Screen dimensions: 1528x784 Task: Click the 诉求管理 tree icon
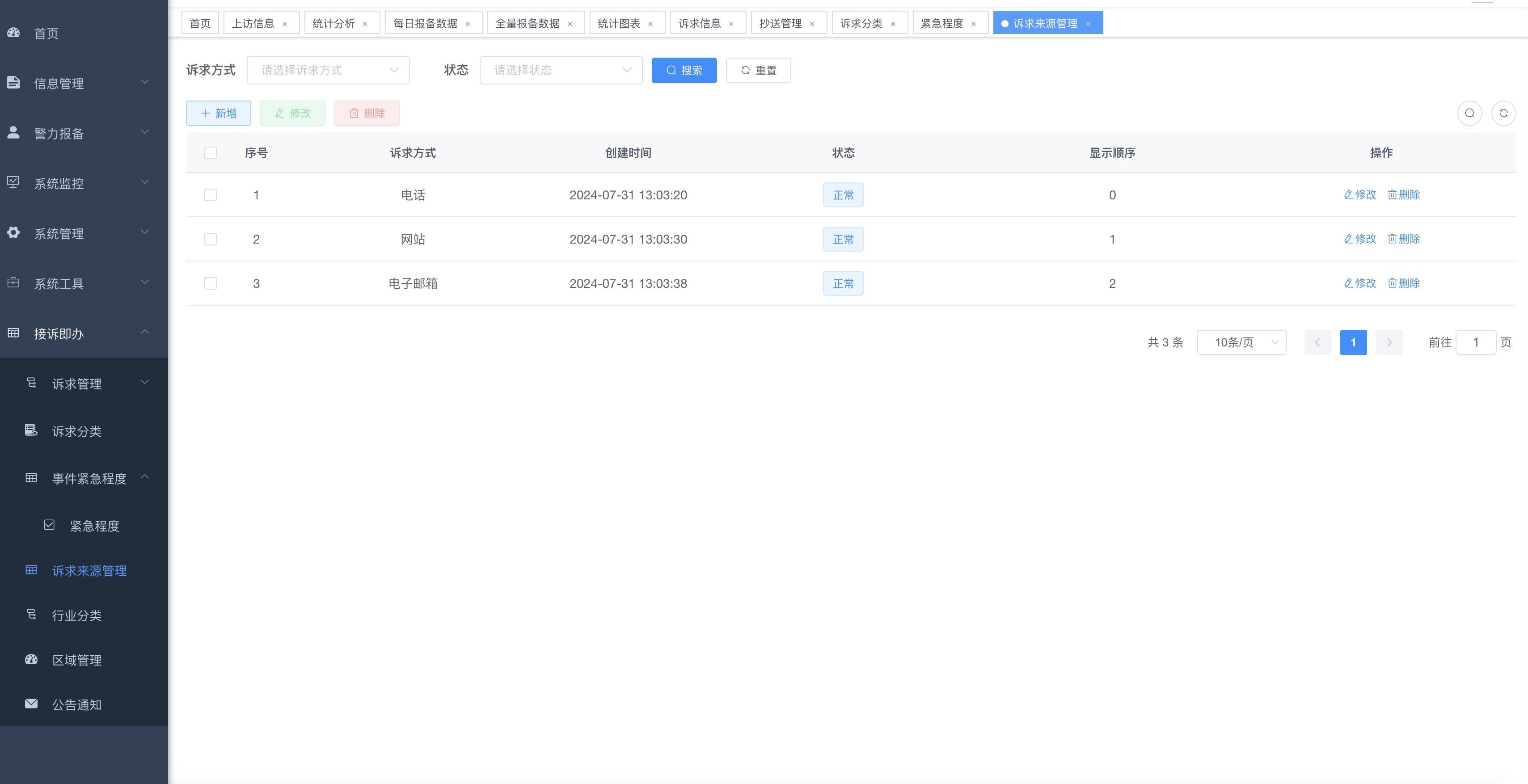(31, 383)
